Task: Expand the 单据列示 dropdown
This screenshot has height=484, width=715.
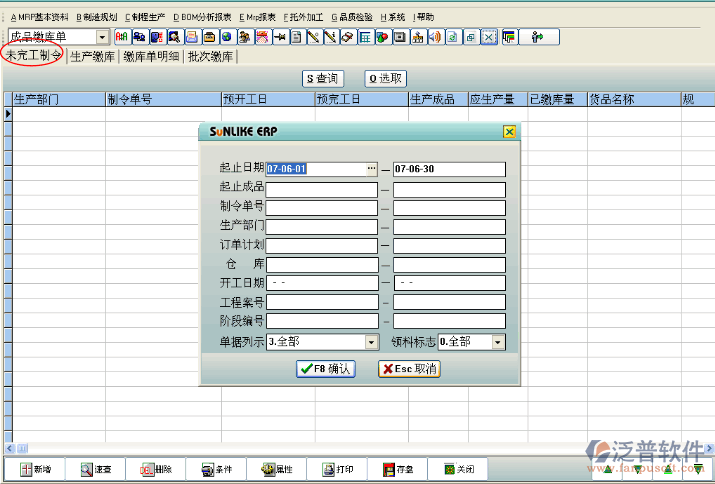Action: 371,342
